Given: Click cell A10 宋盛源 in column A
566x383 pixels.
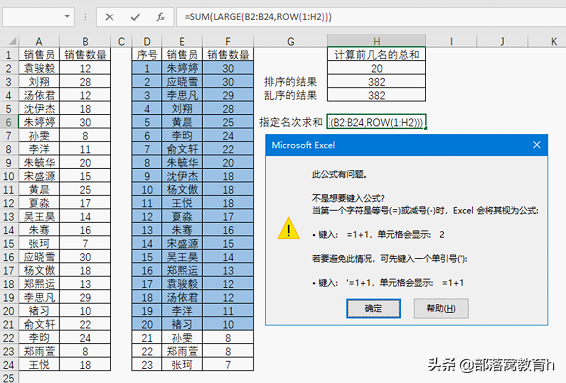Looking at the screenshot, I should pyautogui.click(x=39, y=176).
